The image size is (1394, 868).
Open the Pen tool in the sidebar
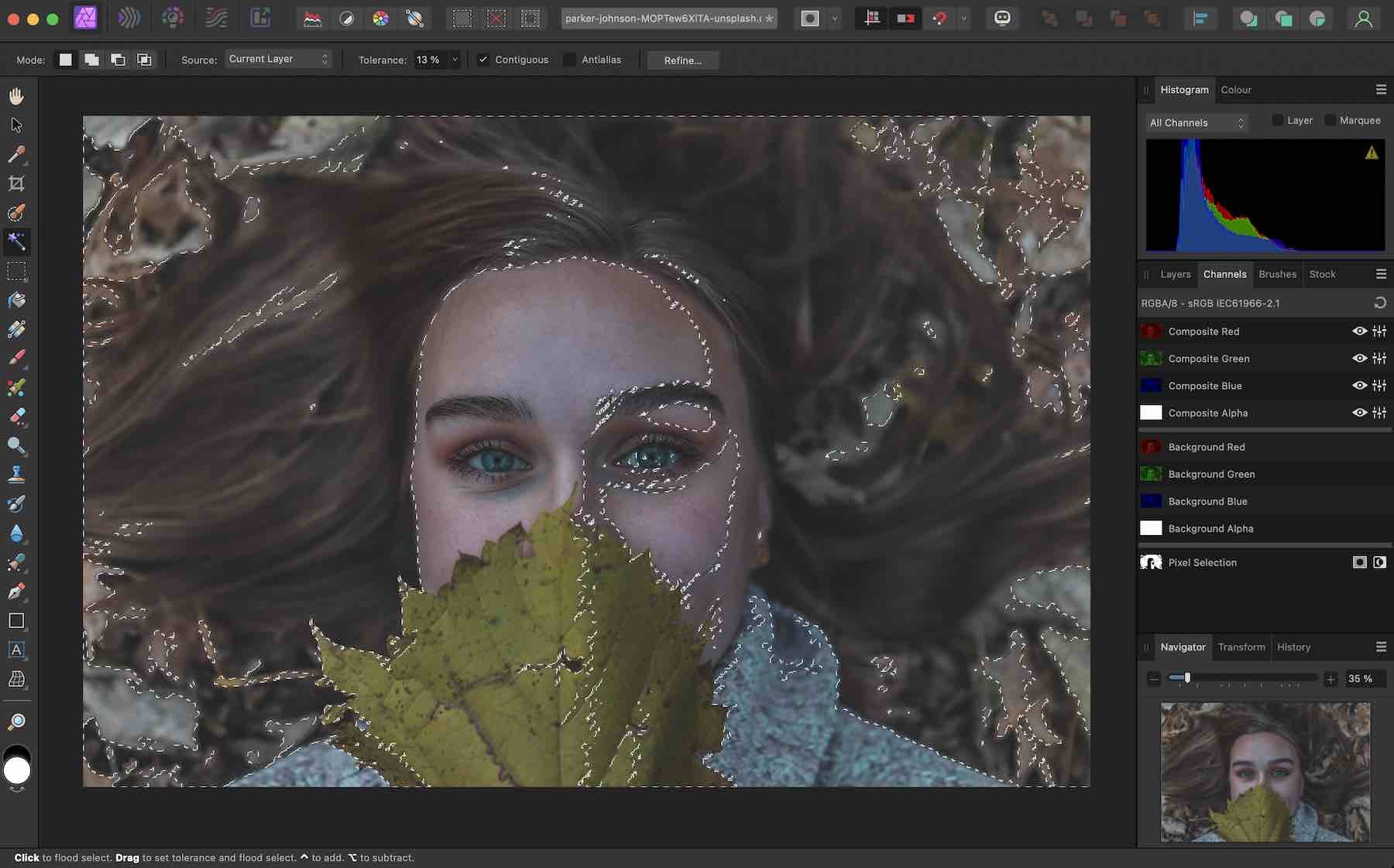click(x=16, y=592)
